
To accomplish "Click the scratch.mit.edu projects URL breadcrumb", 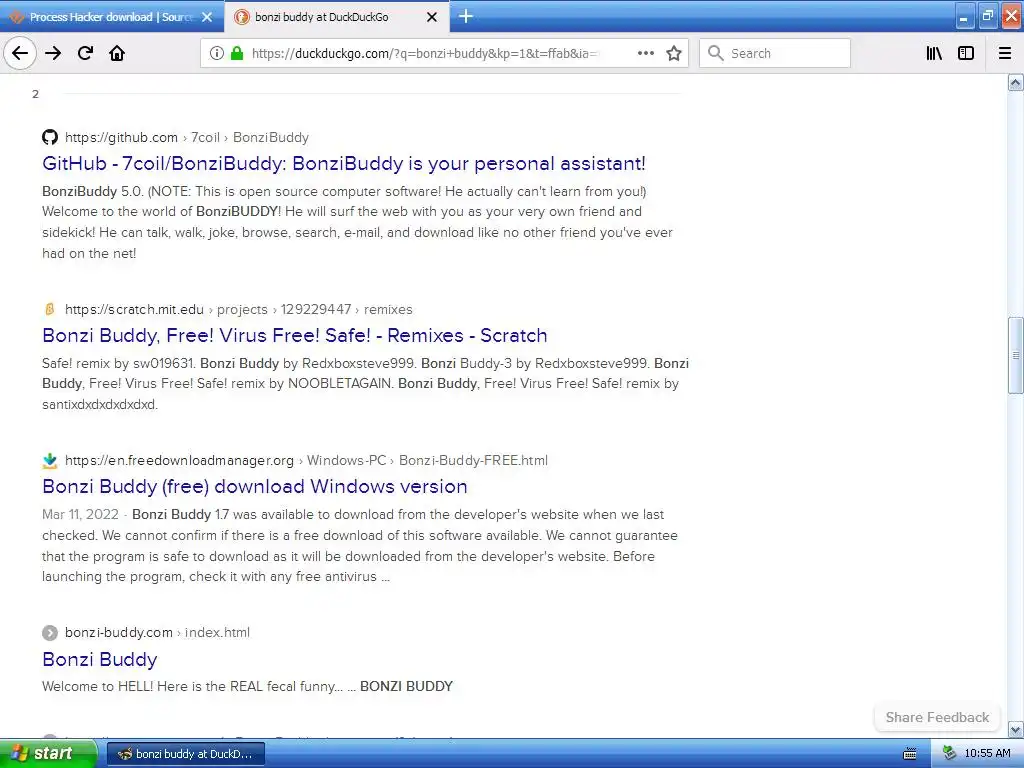I will click(238, 309).
